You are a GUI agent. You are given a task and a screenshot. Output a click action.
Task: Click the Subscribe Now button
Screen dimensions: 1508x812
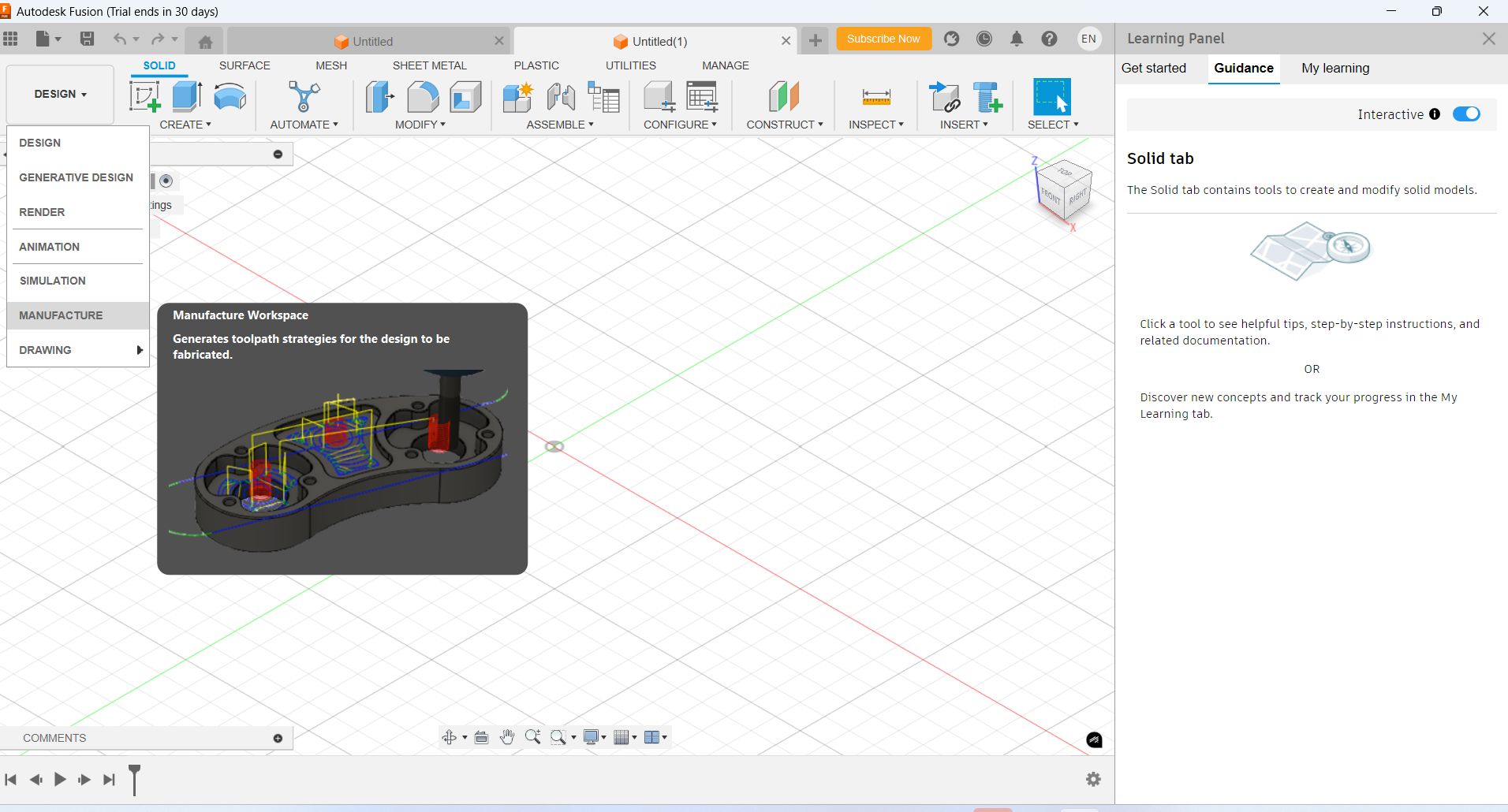point(883,39)
